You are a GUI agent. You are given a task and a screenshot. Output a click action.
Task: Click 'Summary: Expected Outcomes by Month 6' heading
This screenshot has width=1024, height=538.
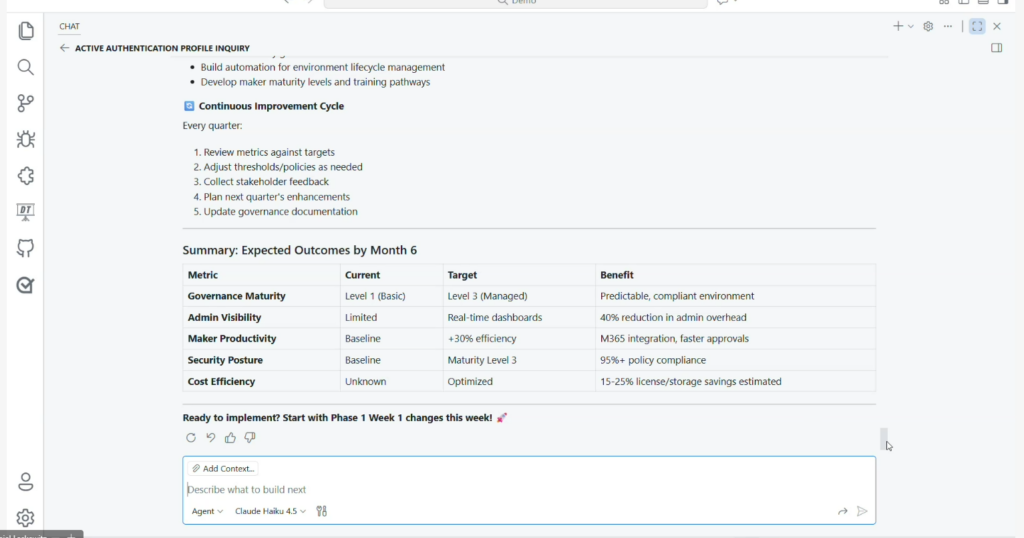(299, 250)
